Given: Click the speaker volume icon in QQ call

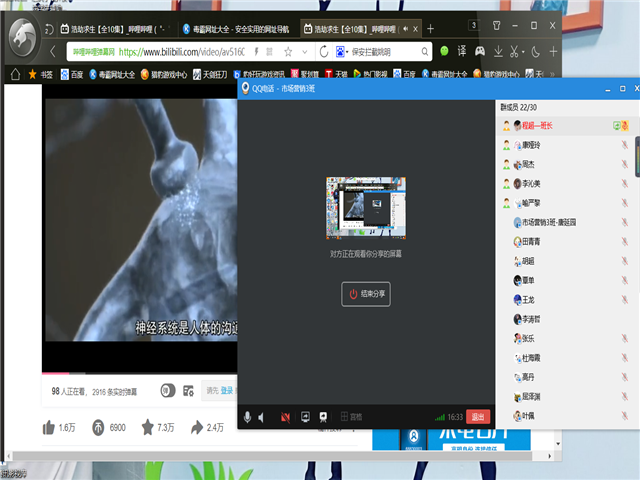Looking at the screenshot, I should (x=263, y=417).
